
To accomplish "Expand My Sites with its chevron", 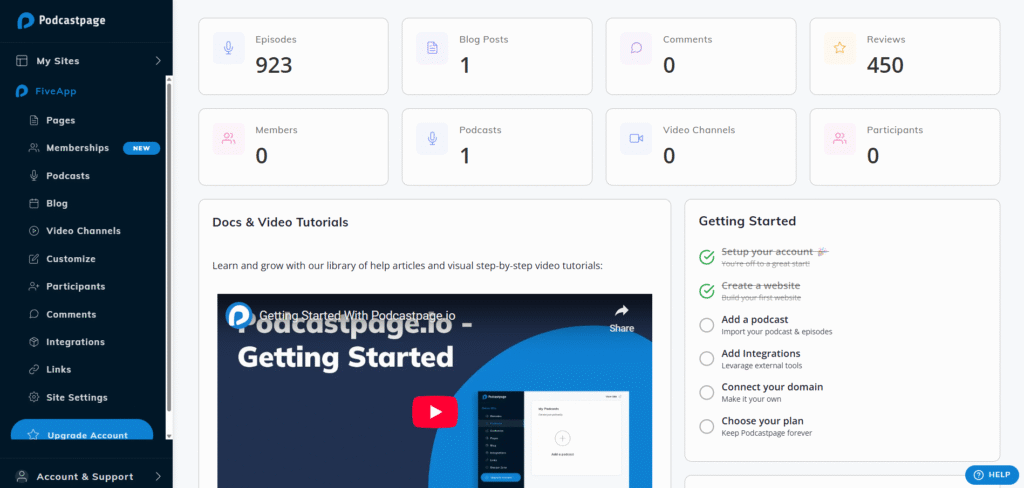I will 157,61.
